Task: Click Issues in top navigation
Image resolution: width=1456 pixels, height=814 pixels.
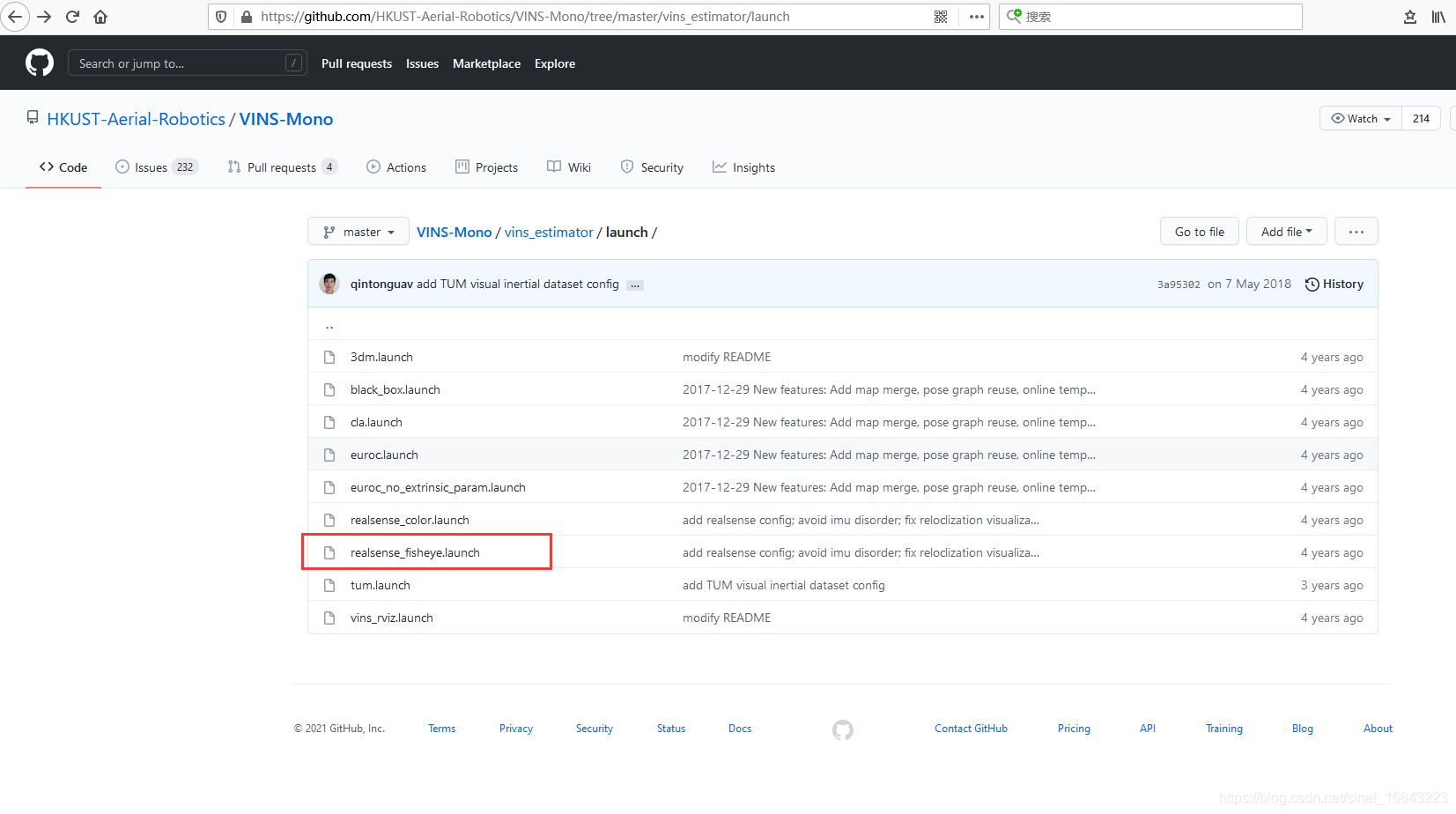Action: 422,63
